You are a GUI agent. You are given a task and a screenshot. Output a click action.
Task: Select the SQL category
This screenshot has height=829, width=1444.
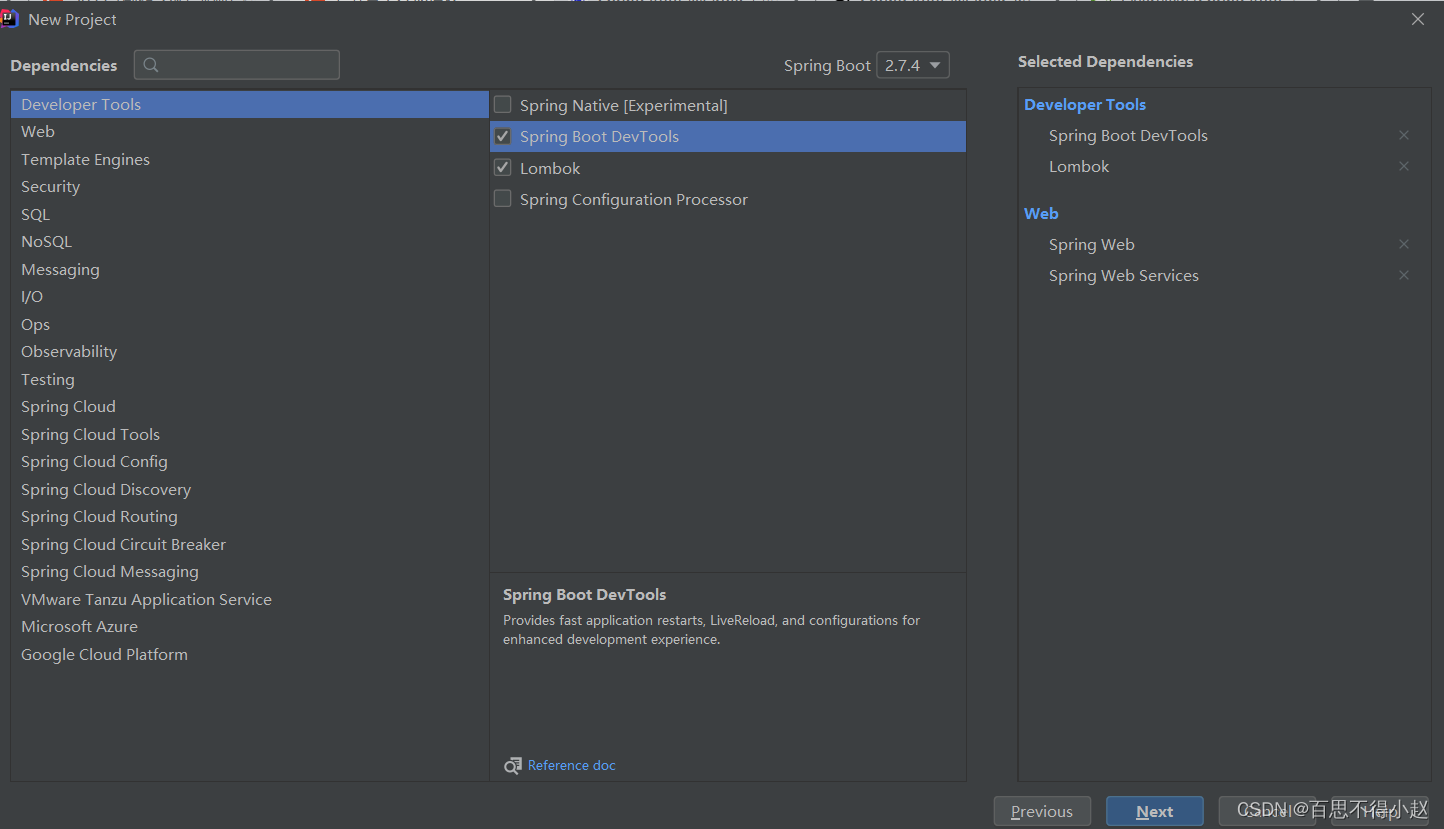click(x=249, y=214)
